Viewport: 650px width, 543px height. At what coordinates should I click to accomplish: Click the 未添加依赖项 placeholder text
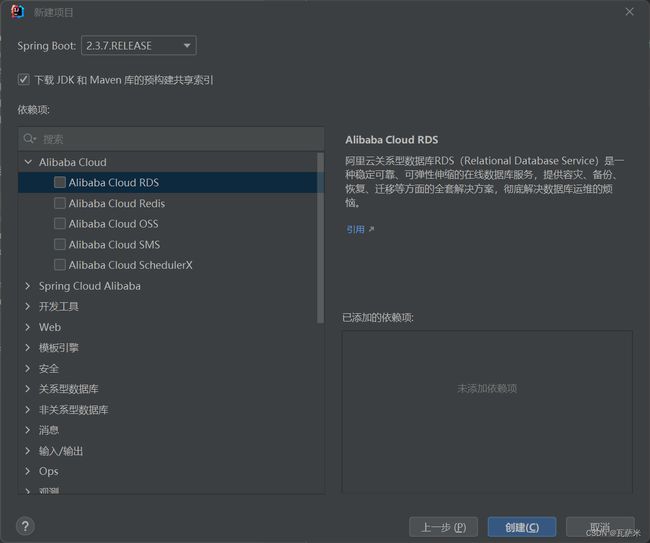coord(487,388)
